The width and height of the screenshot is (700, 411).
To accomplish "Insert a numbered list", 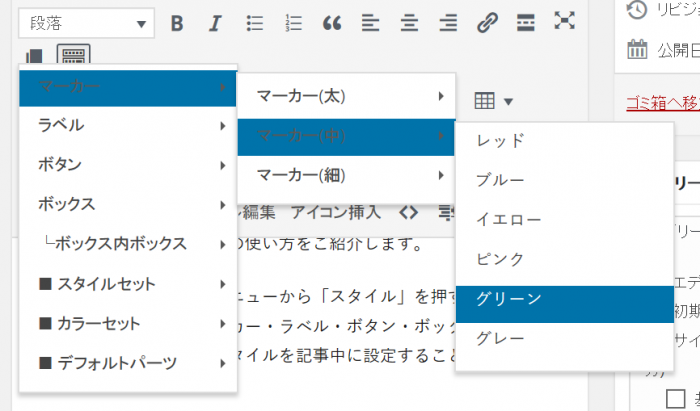I will tap(293, 22).
